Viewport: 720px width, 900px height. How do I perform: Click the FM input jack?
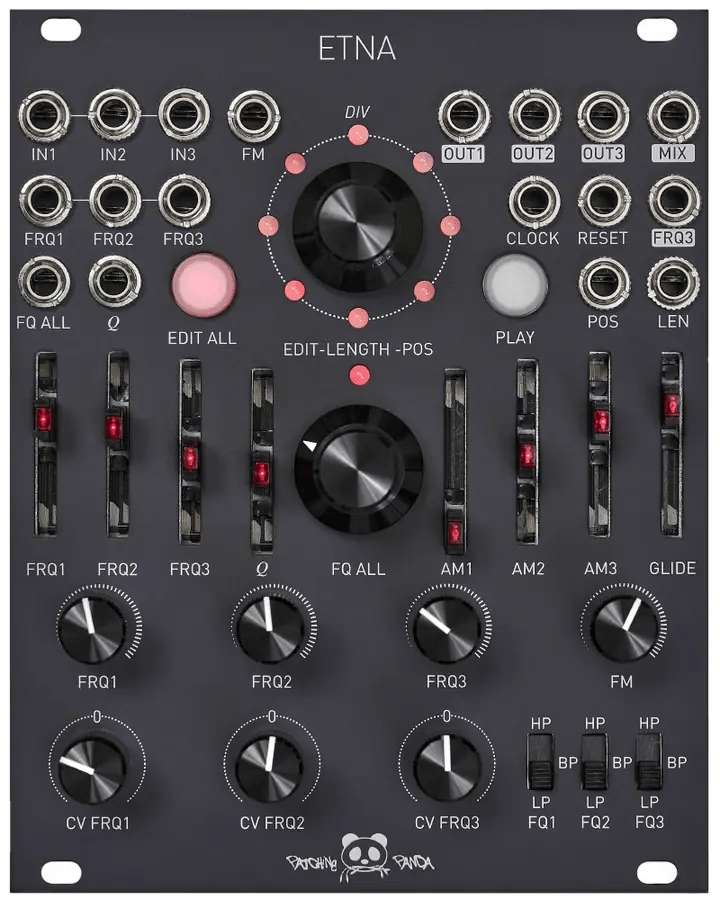pos(254,115)
